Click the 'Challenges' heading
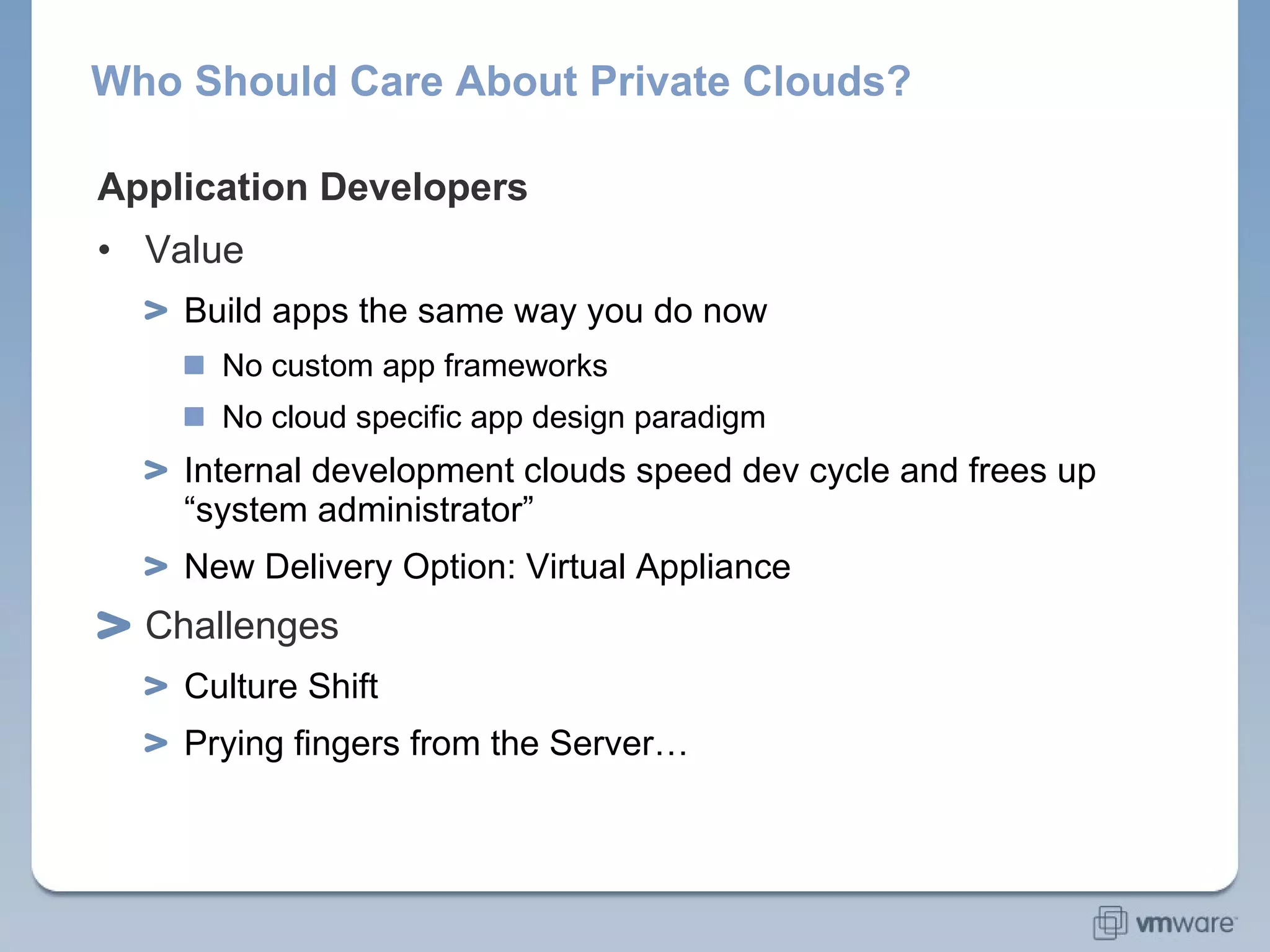Image resolution: width=1270 pixels, height=952 pixels. coord(242,625)
